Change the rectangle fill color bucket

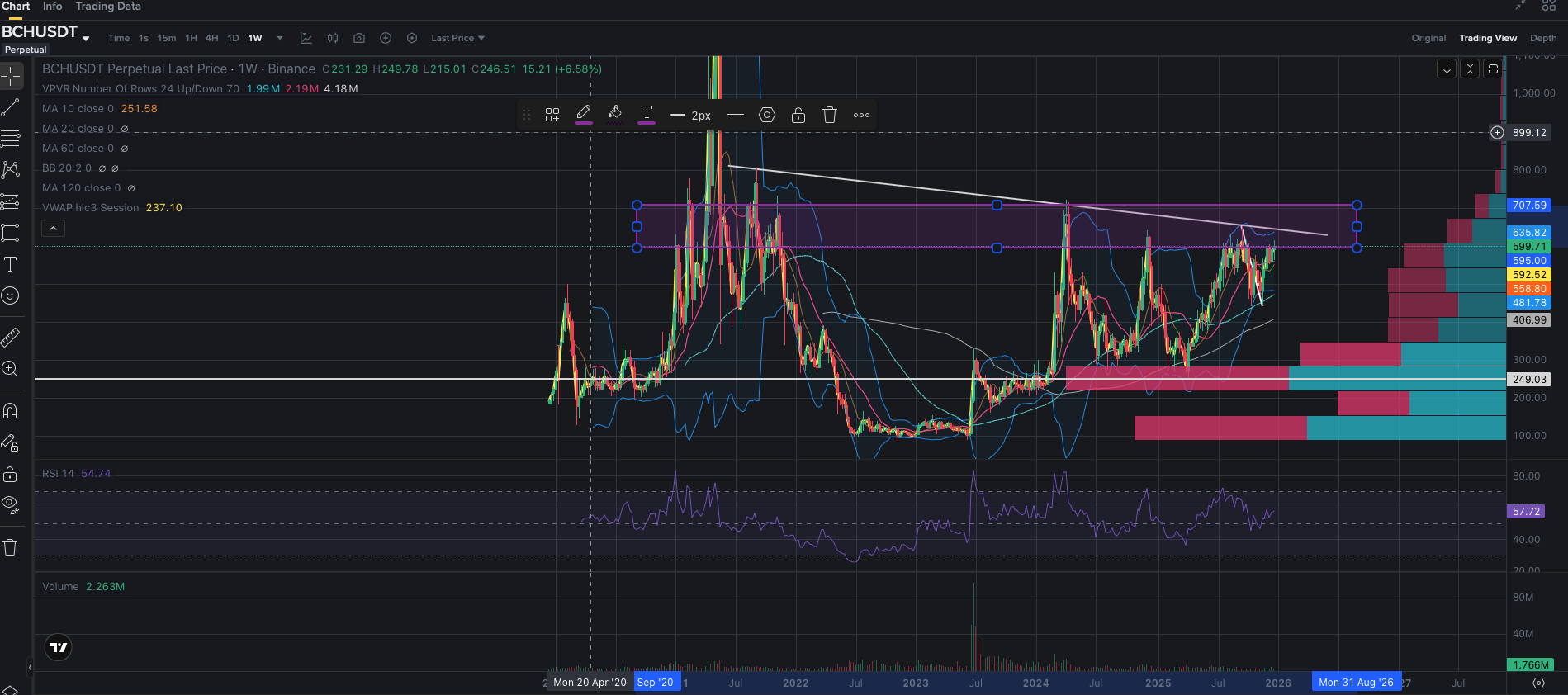(615, 114)
